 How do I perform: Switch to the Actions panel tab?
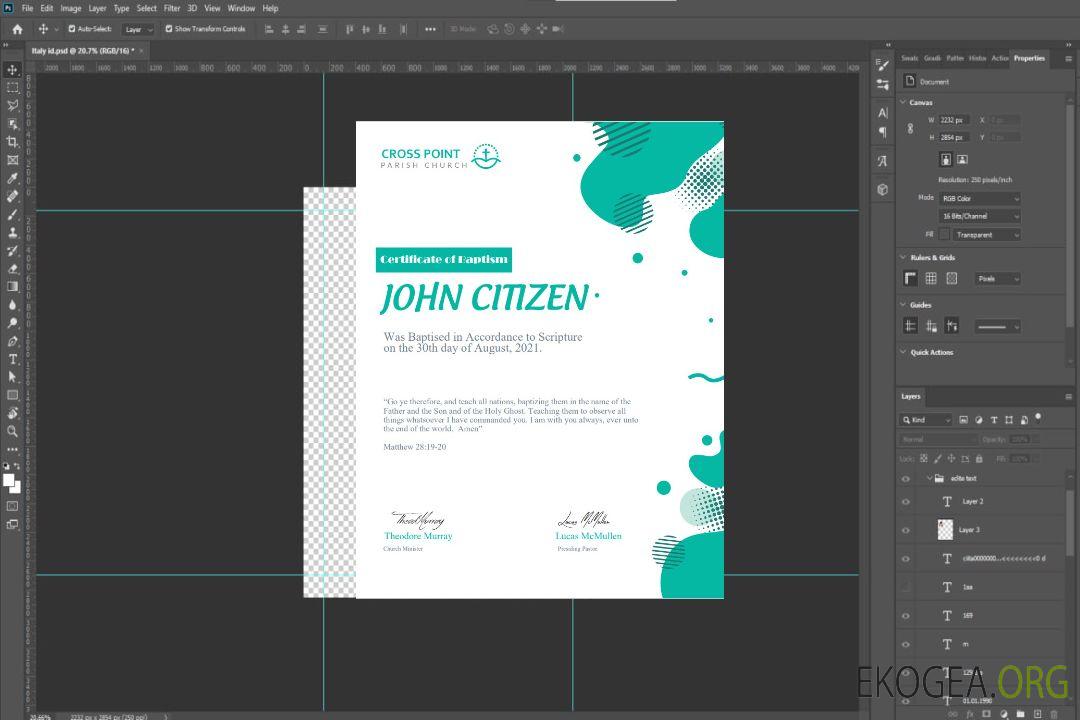click(999, 58)
